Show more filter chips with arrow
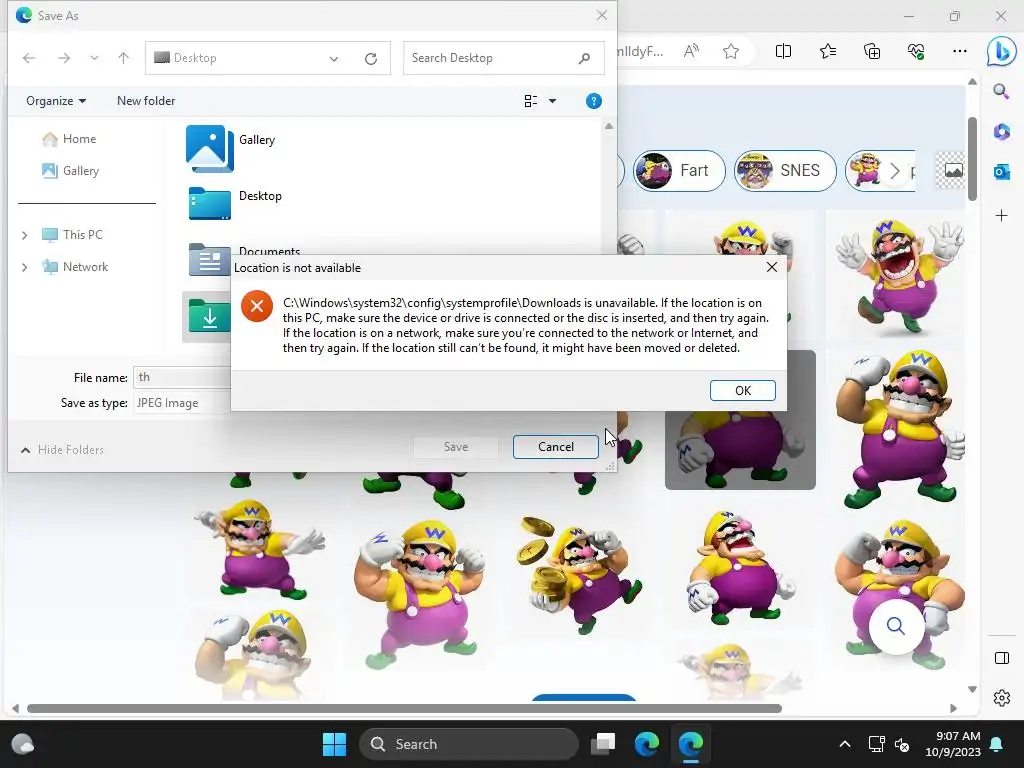 895,172
